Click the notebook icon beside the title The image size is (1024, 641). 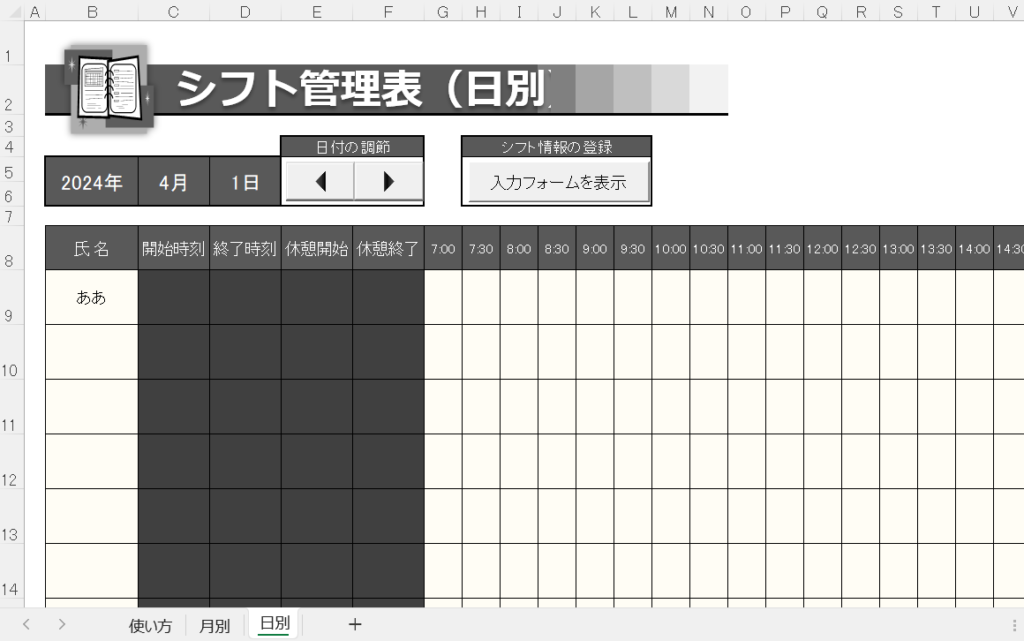(x=108, y=88)
